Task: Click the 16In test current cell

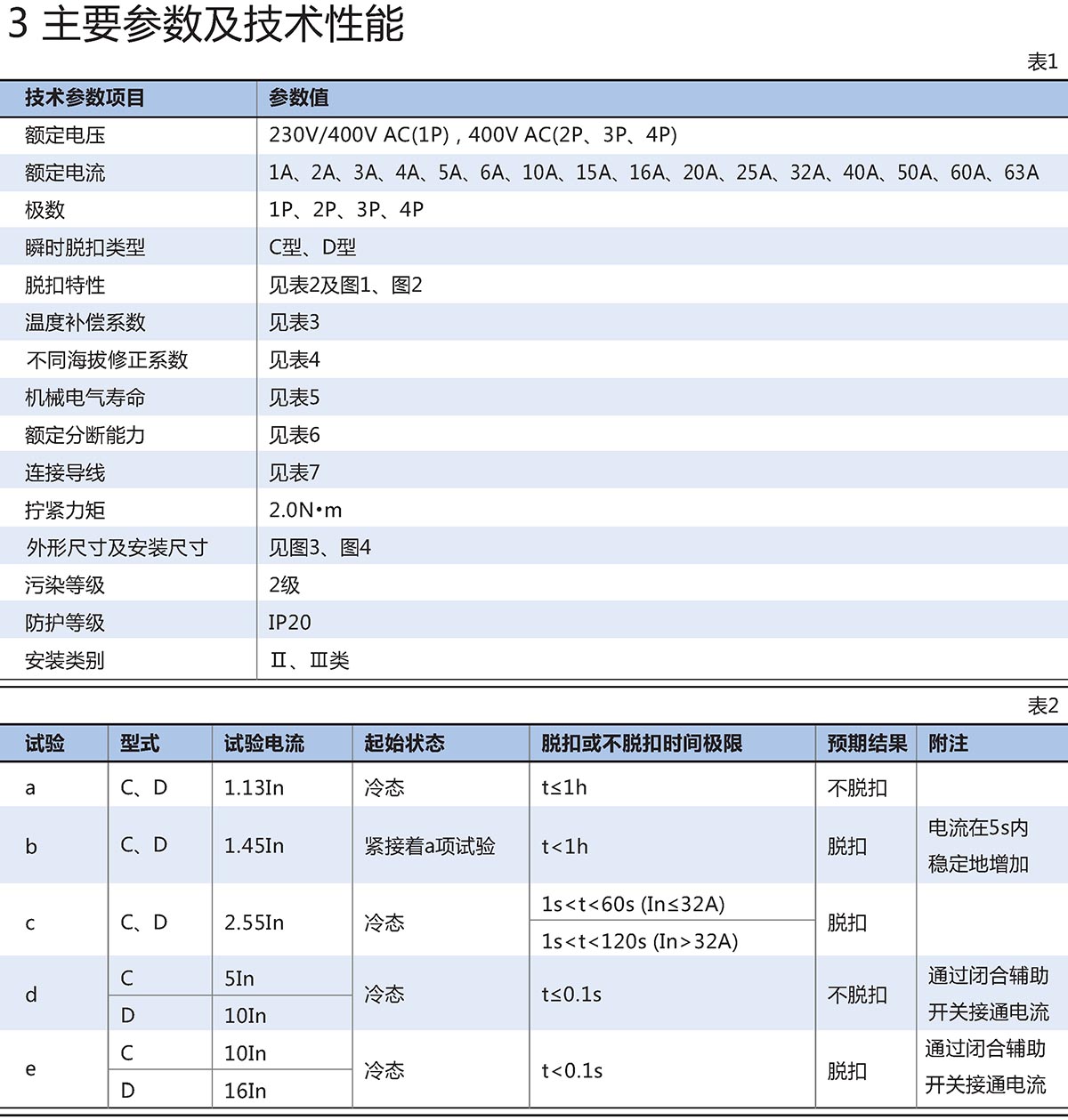Action: point(245,1091)
